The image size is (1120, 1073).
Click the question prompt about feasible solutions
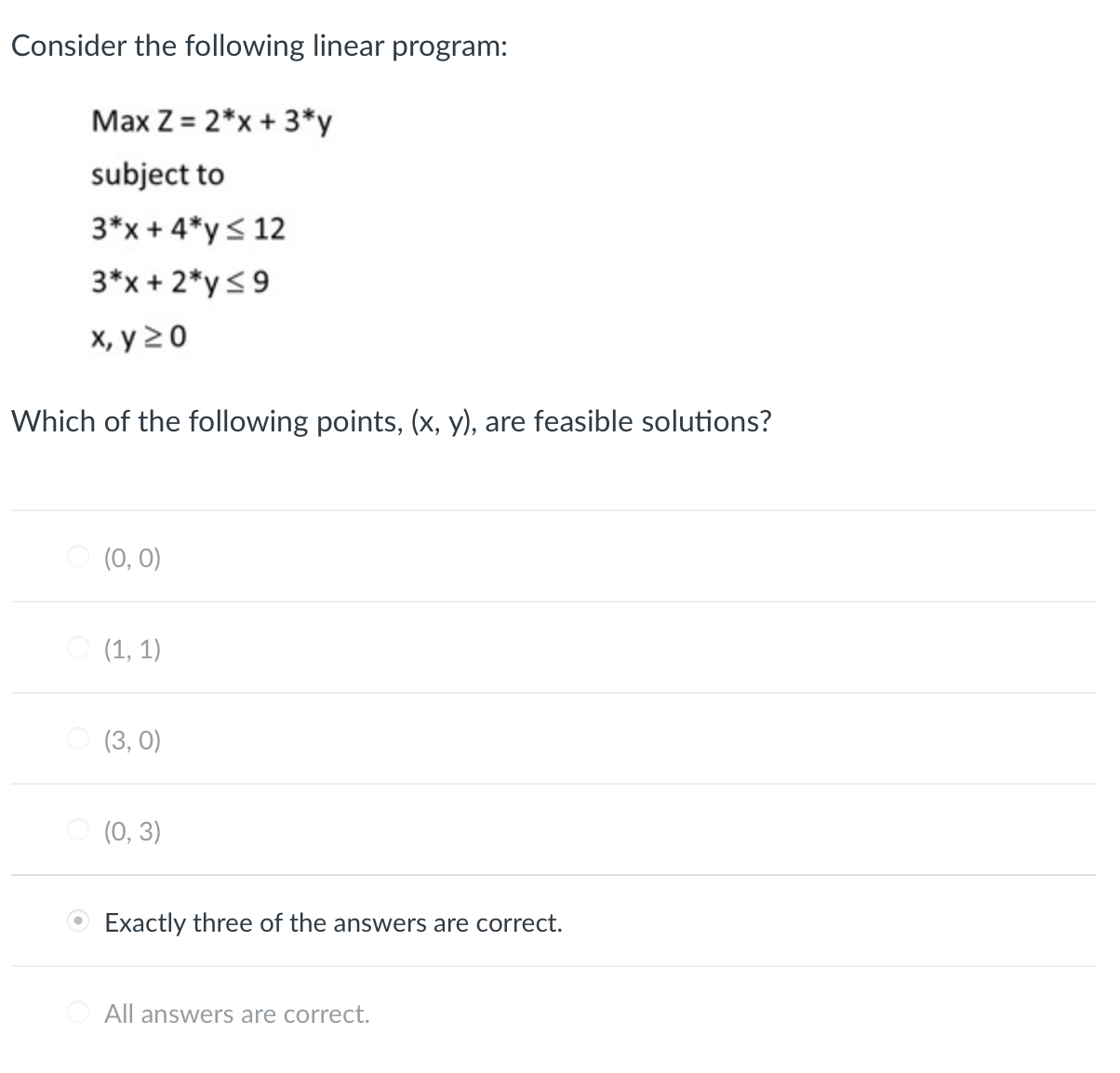click(x=392, y=421)
